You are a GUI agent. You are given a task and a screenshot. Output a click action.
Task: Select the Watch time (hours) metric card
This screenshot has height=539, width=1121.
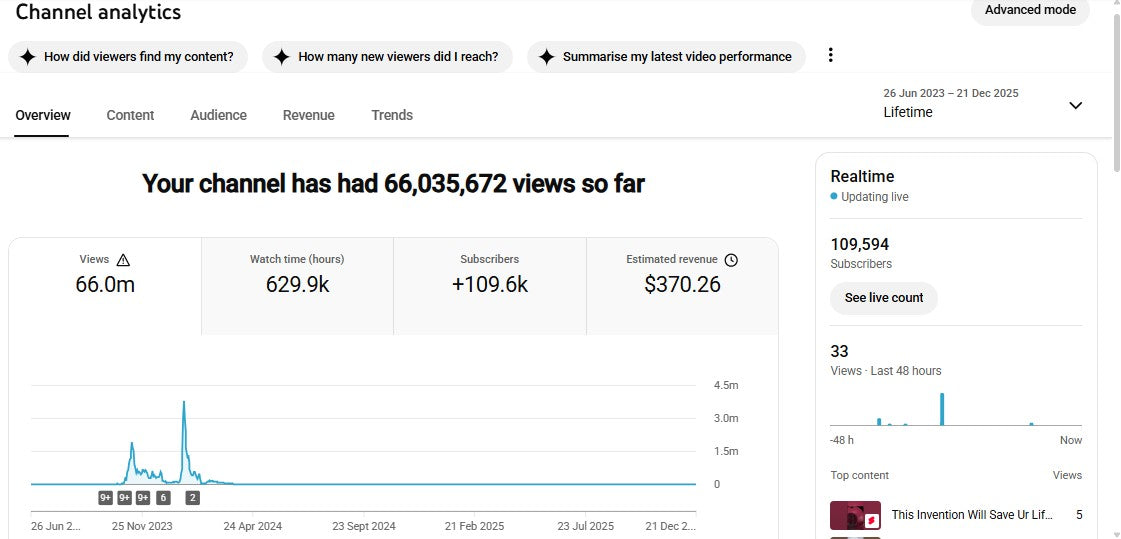pyautogui.click(x=297, y=285)
